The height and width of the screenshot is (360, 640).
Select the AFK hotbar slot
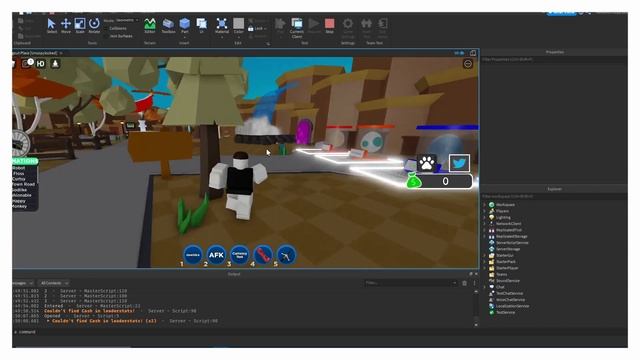click(216, 255)
